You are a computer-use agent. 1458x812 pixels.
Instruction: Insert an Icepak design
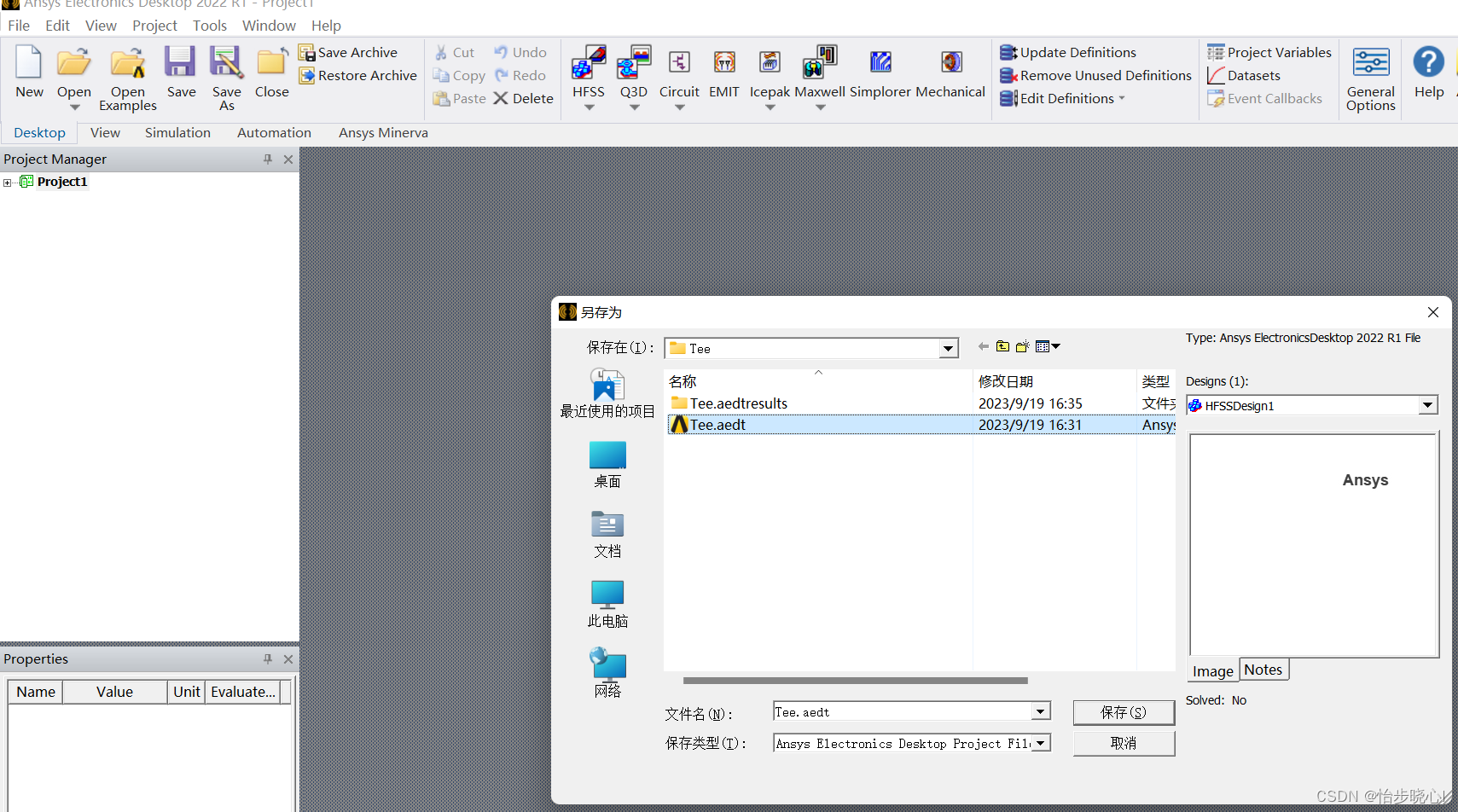coord(770,62)
